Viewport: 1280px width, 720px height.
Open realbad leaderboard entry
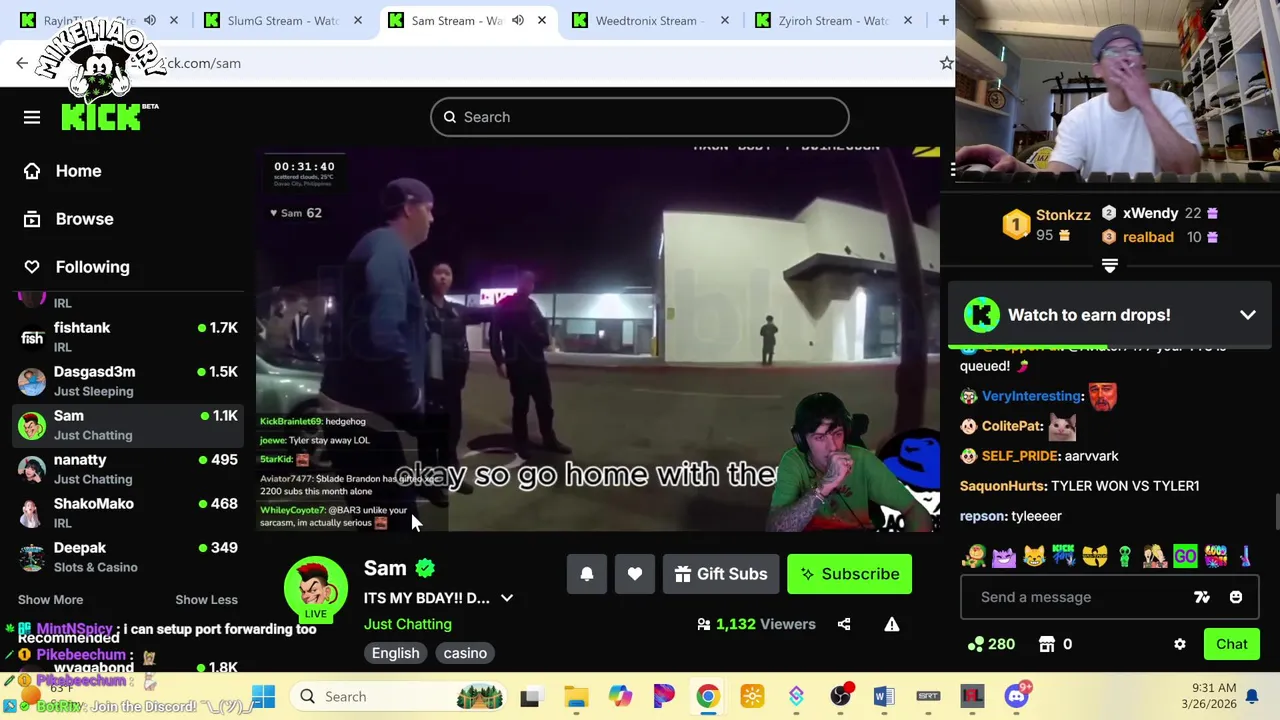tap(1159, 237)
